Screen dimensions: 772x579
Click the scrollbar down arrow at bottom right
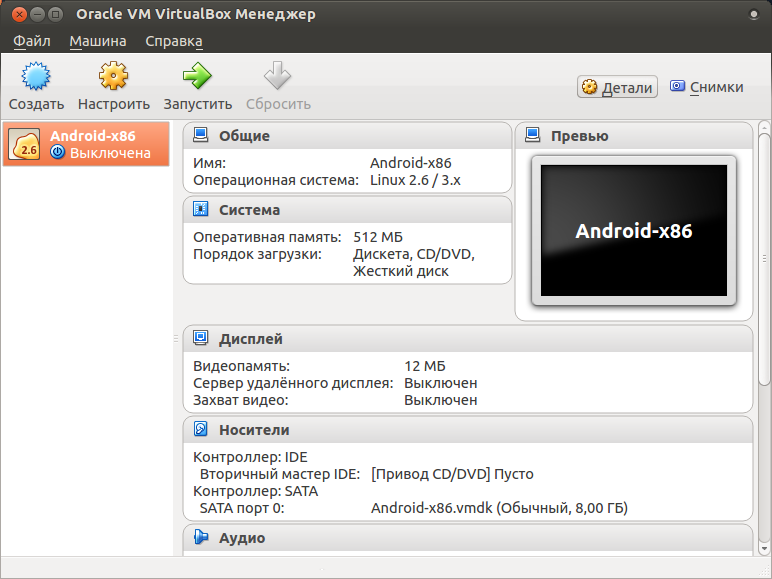click(x=764, y=548)
